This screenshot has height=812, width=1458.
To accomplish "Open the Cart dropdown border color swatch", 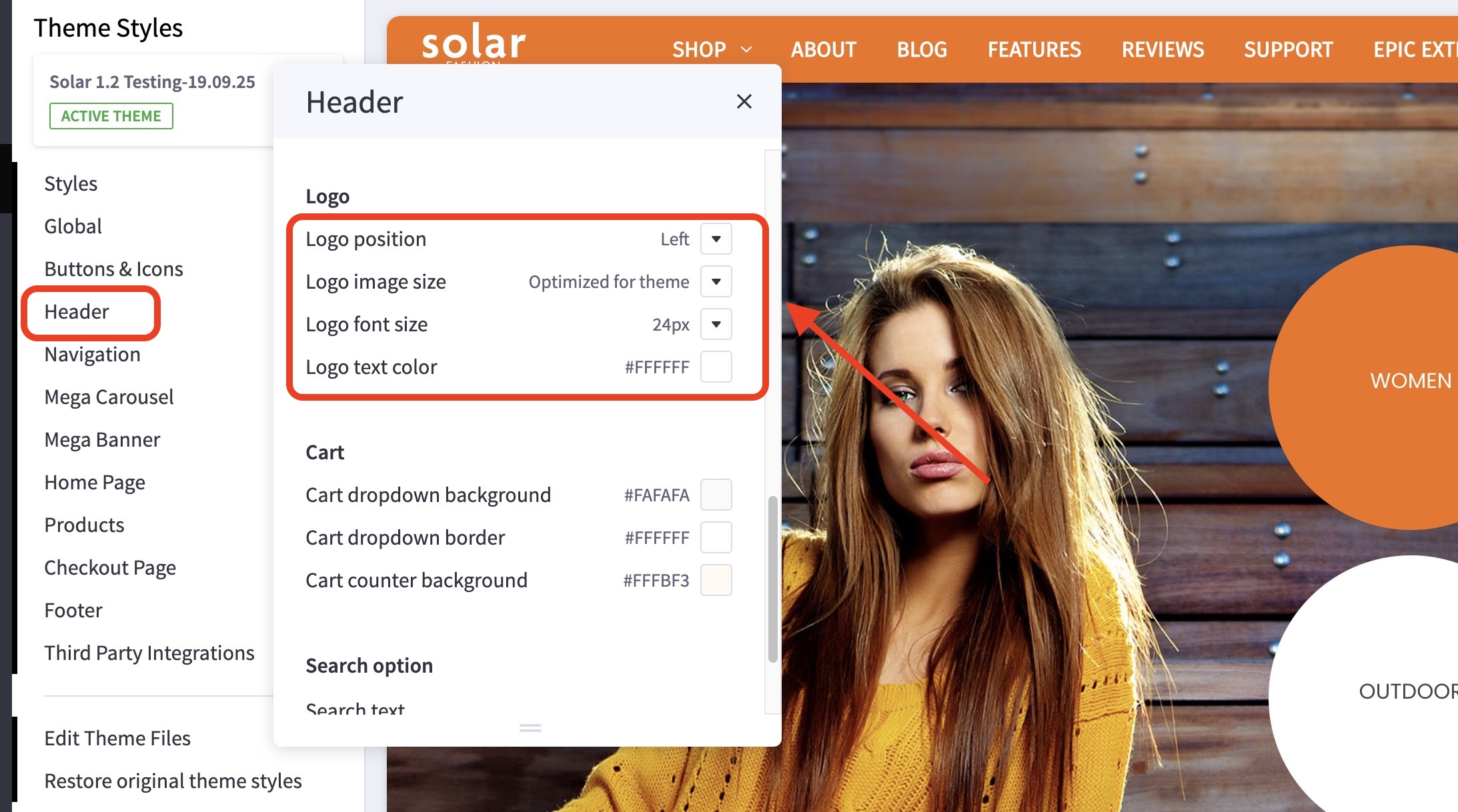I will click(x=716, y=537).
